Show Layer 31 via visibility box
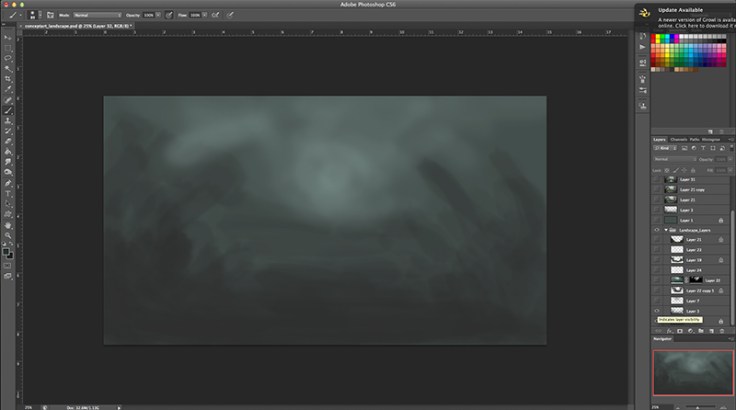 657,179
